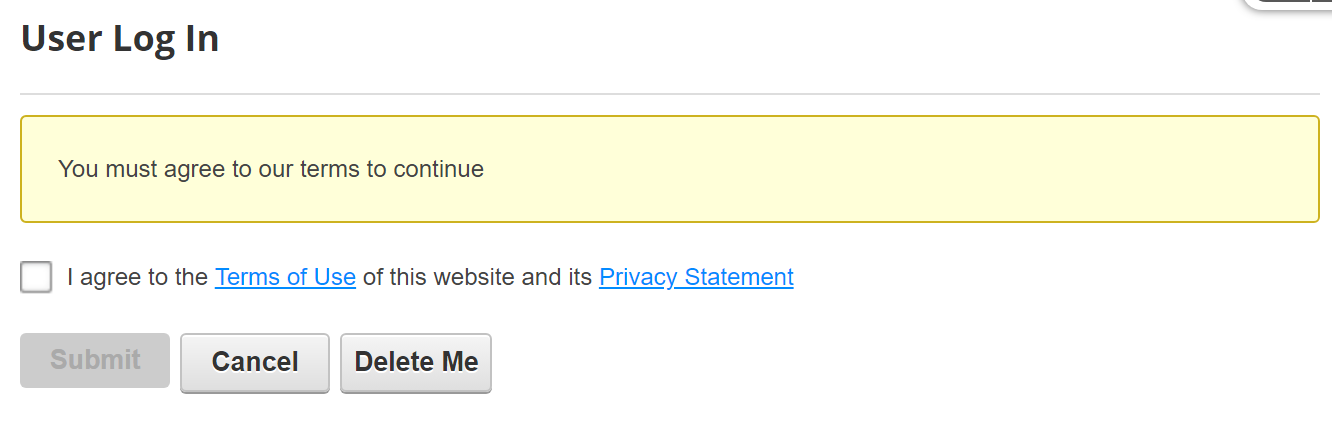Click the divider line under the heading
The width and height of the screenshot is (1332, 428).
[x=670, y=94]
